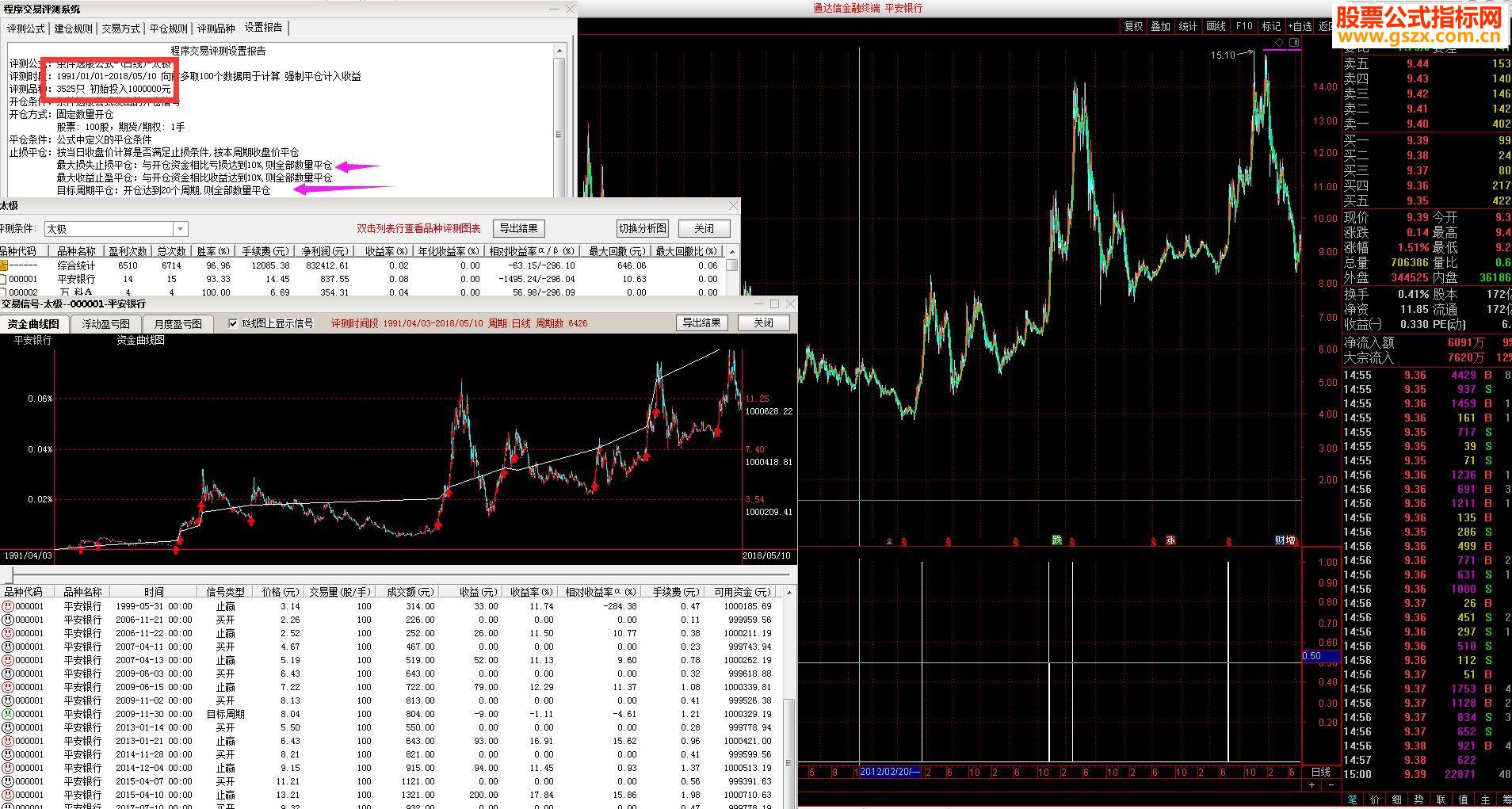Select the 细 tab at the bottom right

click(1396, 799)
